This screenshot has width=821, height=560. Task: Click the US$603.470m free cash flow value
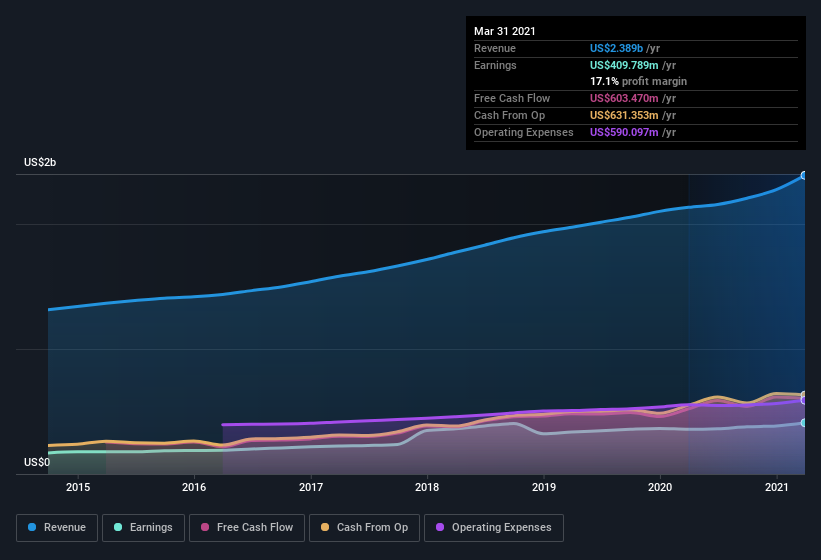624,98
